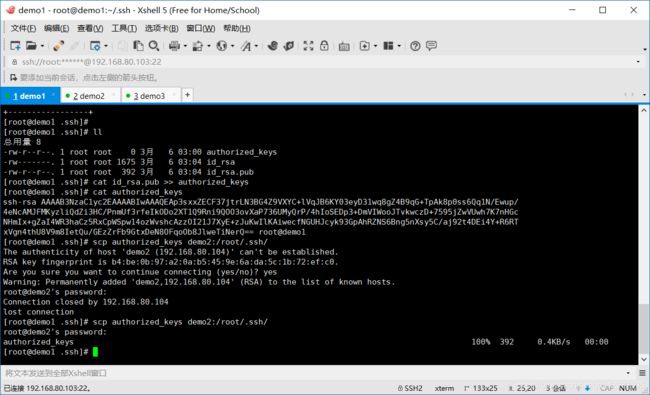Open the 窗口(W) menu
Viewport: 650px width, 395px height.
(x=201, y=28)
